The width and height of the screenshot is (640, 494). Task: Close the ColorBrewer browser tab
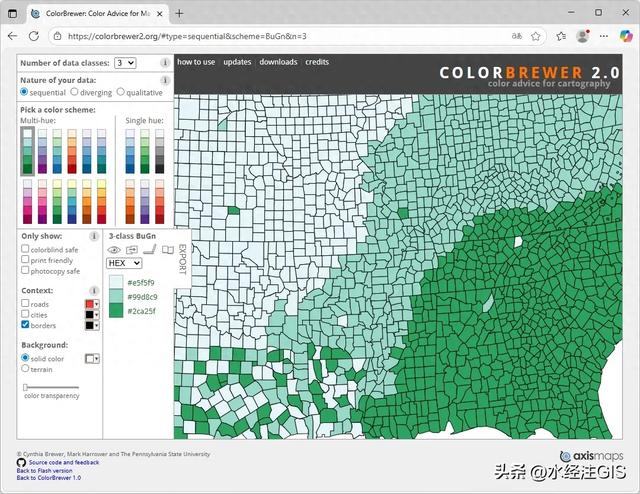tap(160, 13)
